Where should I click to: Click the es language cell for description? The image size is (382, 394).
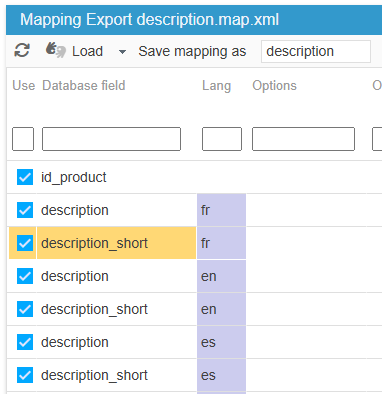coord(221,342)
